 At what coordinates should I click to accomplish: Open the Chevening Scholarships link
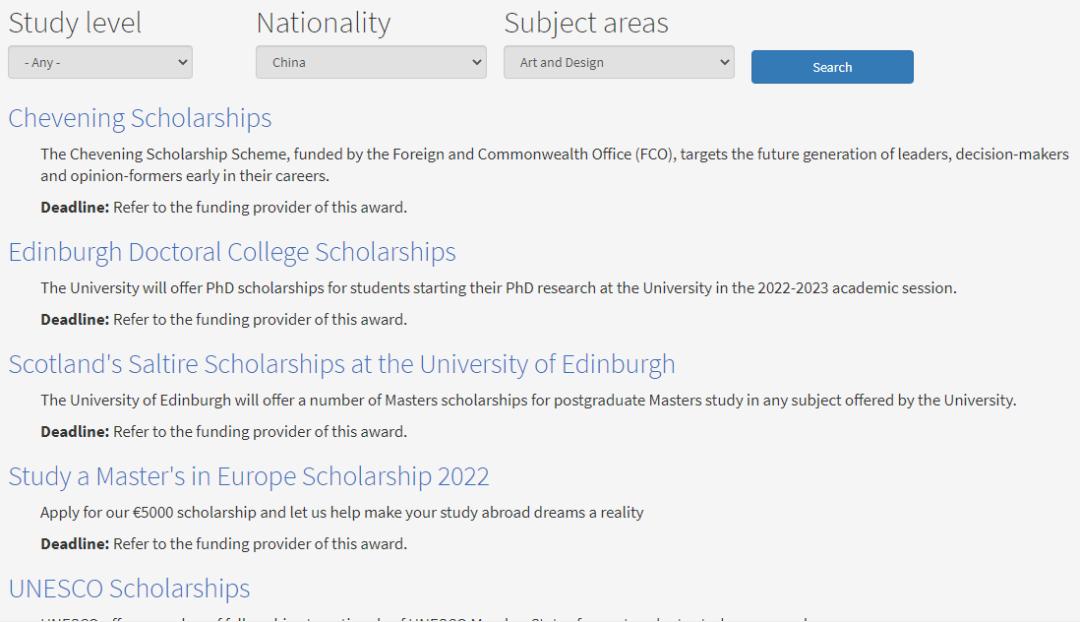click(140, 118)
